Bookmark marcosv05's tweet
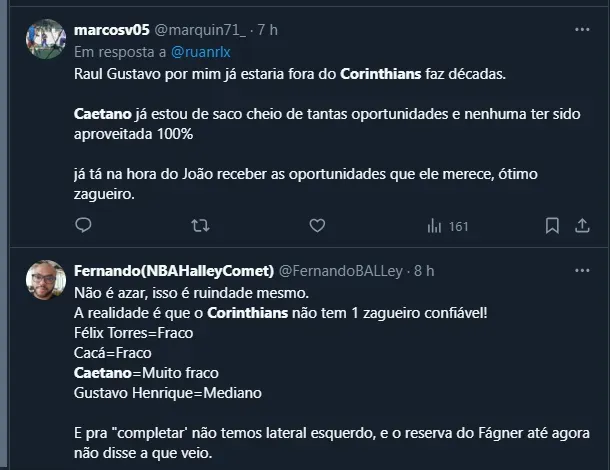 click(x=547, y=226)
